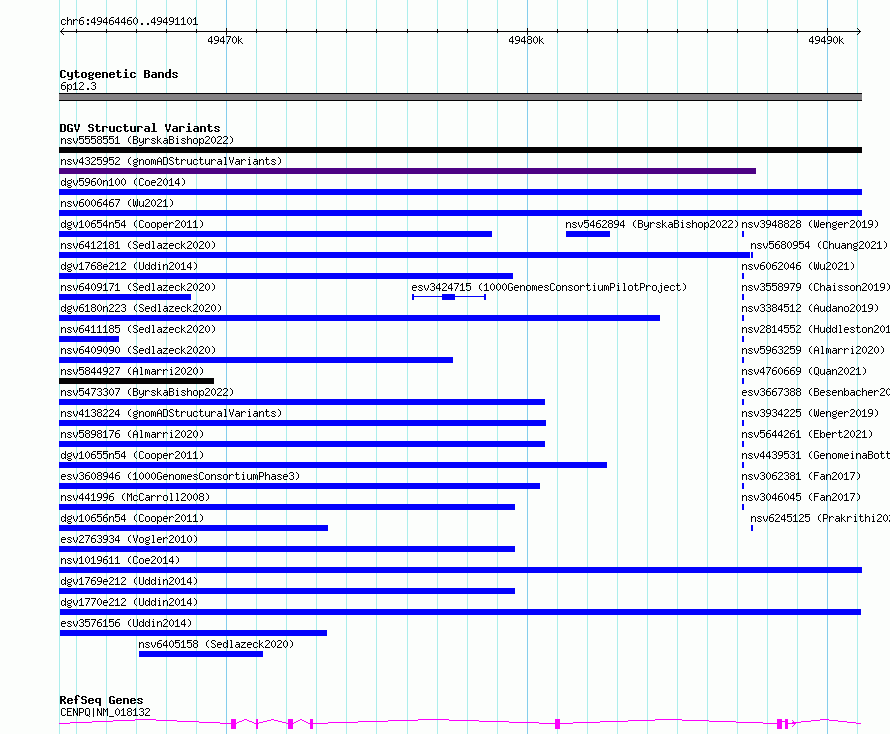Click the nsv5473307 (ByrskaBishop2022) label
The height and width of the screenshot is (734, 890).
click(147, 392)
